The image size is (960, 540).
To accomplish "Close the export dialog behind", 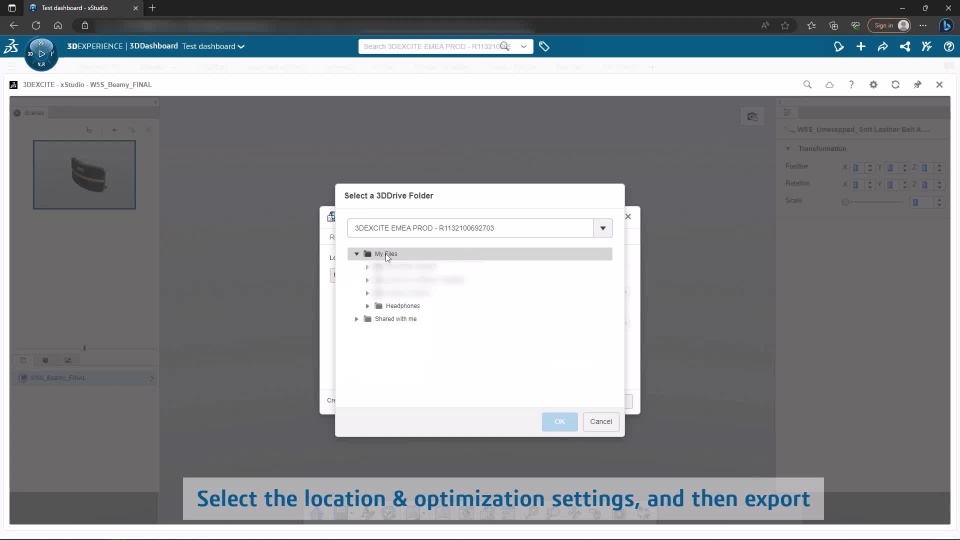I will [628, 216].
